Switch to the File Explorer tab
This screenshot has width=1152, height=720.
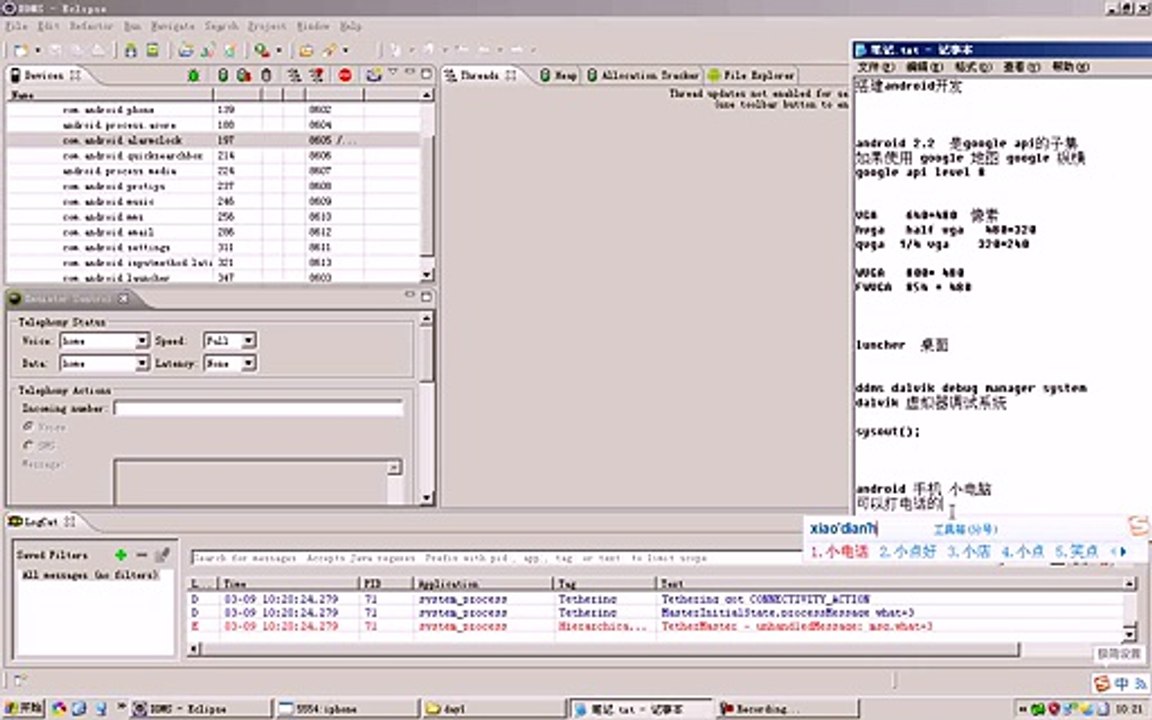point(751,75)
